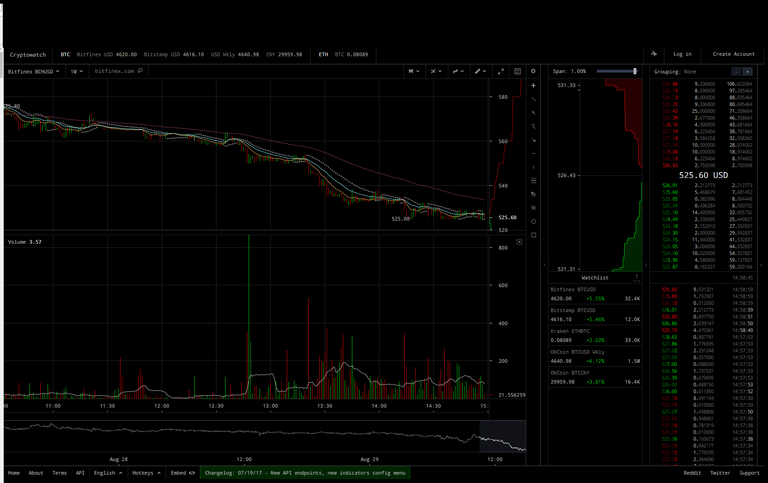768x483 pixels.
Task: Adjust the depth Span slider handle
Action: pyautogui.click(x=635, y=71)
